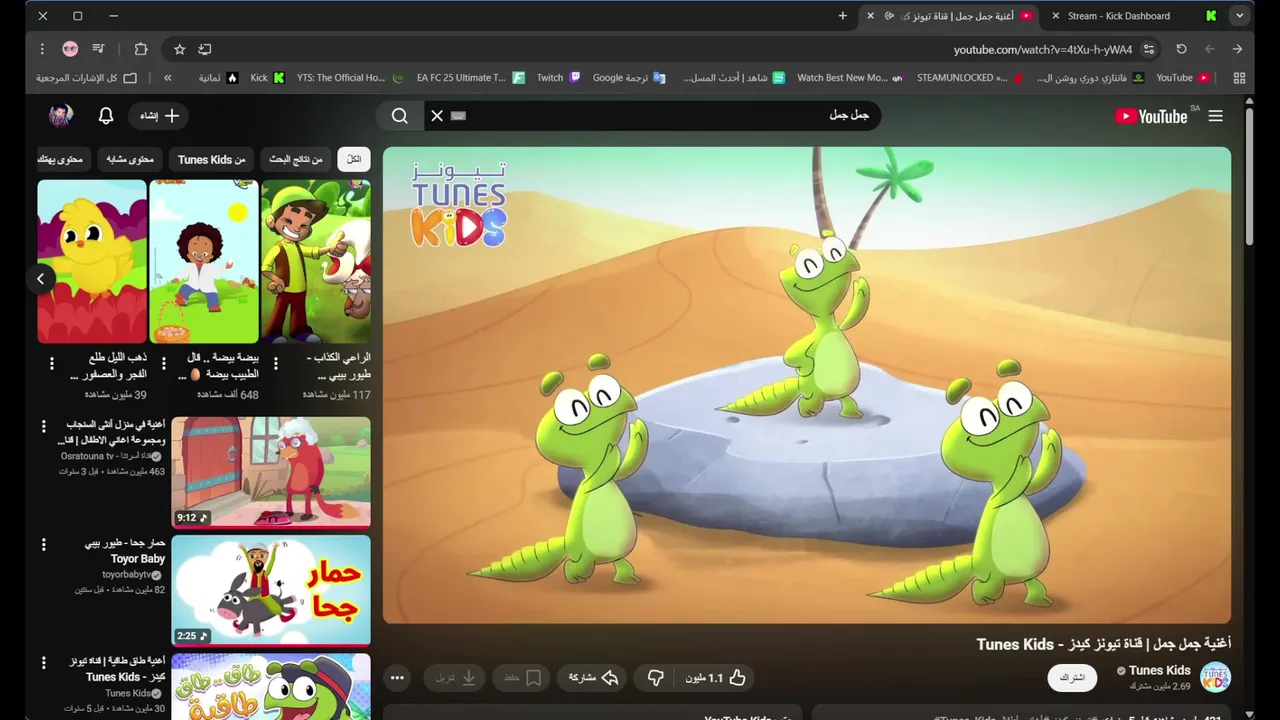Open a new browser tab
This screenshot has width=1280, height=720.
pos(843,16)
